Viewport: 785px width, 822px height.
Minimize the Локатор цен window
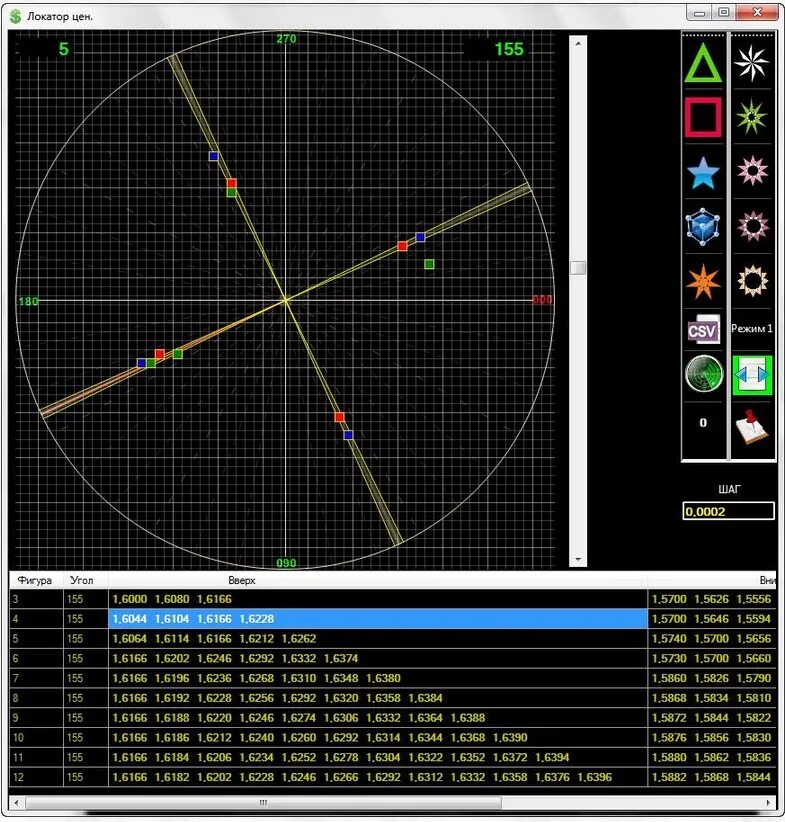[700, 13]
